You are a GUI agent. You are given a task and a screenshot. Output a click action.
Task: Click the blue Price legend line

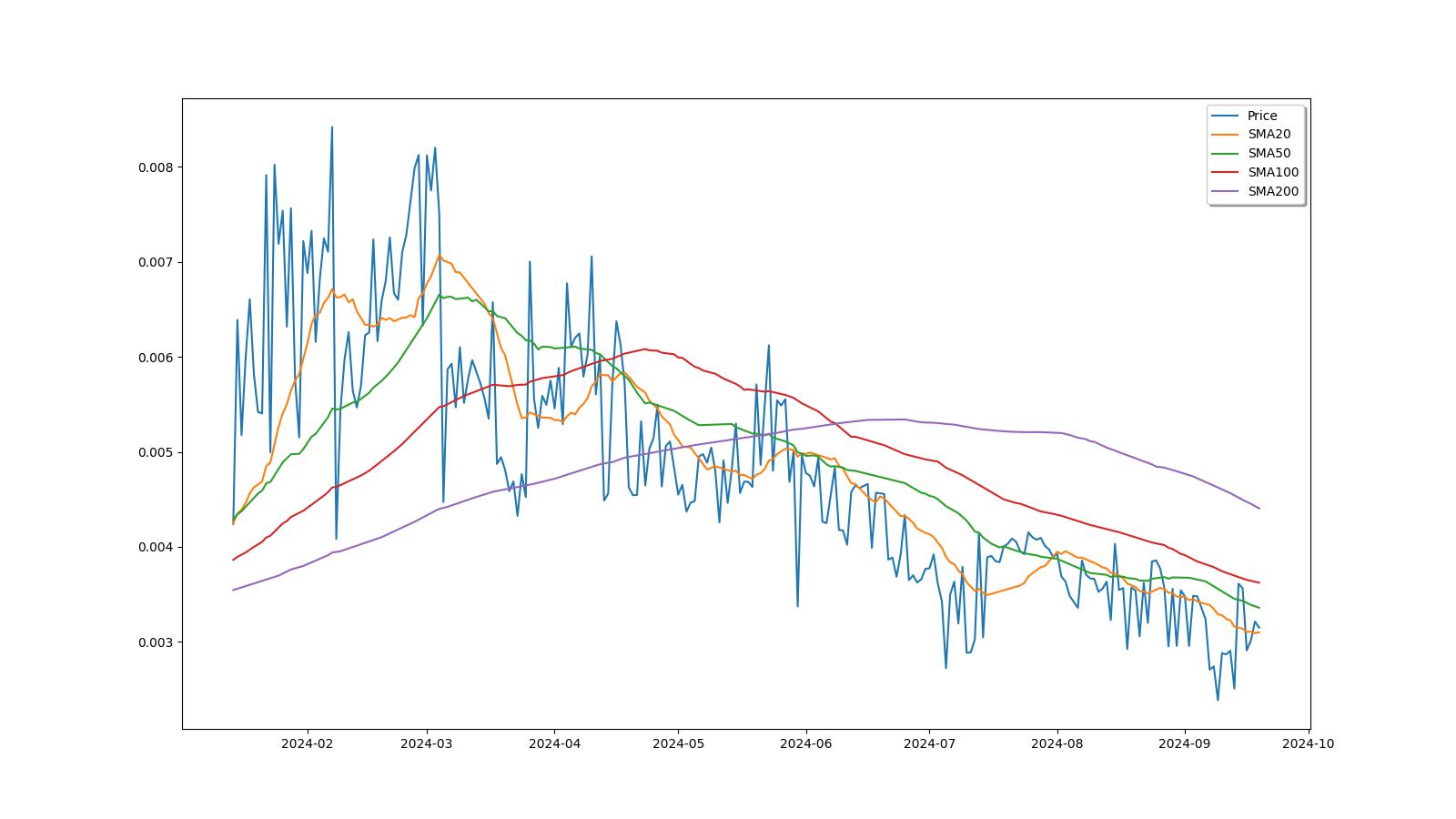1226,116
